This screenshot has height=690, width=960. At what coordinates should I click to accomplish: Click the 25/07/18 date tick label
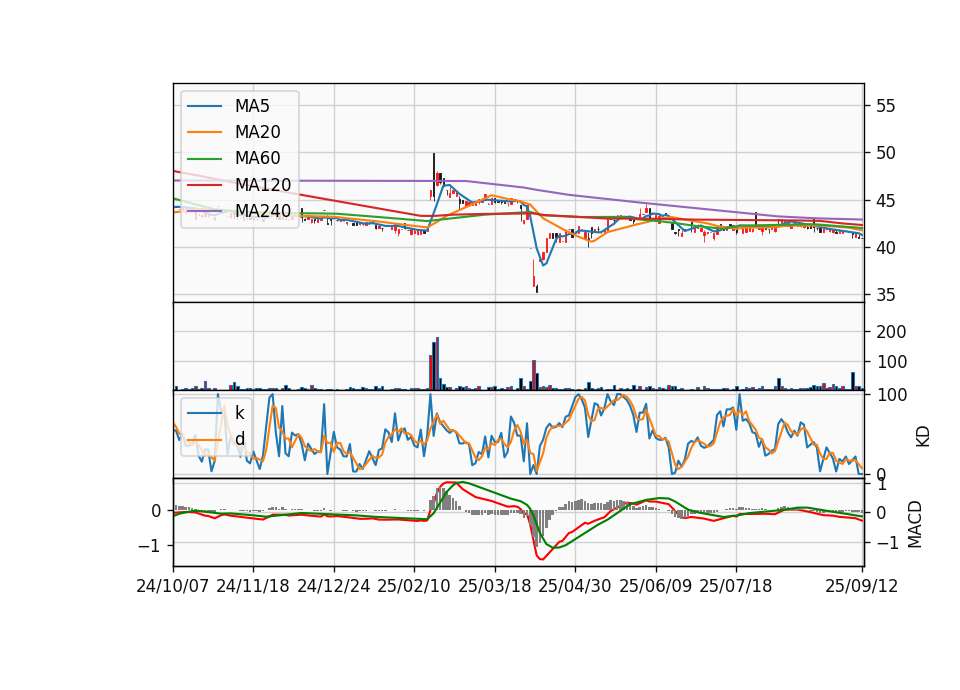pos(736,586)
